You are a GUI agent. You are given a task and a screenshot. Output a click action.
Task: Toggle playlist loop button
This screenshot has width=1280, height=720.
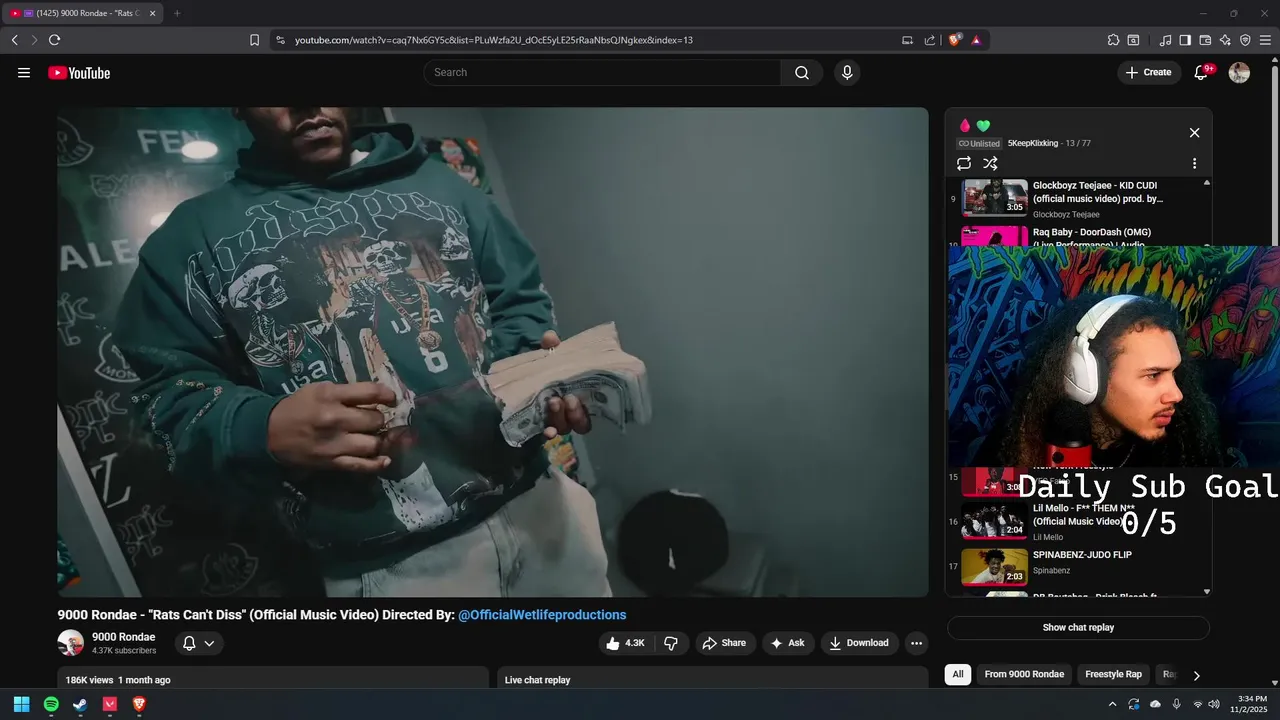[x=964, y=163]
